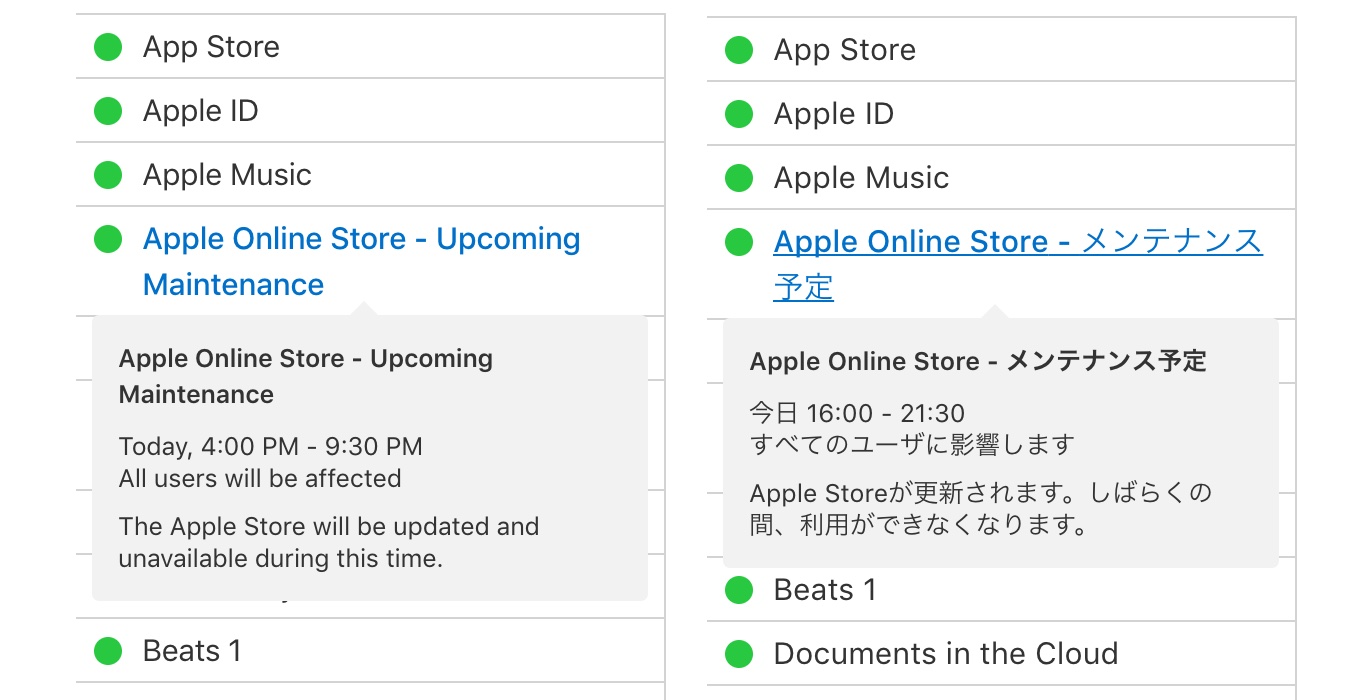Click the Apple Music status indicator in the English list

(x=108, y=175)
